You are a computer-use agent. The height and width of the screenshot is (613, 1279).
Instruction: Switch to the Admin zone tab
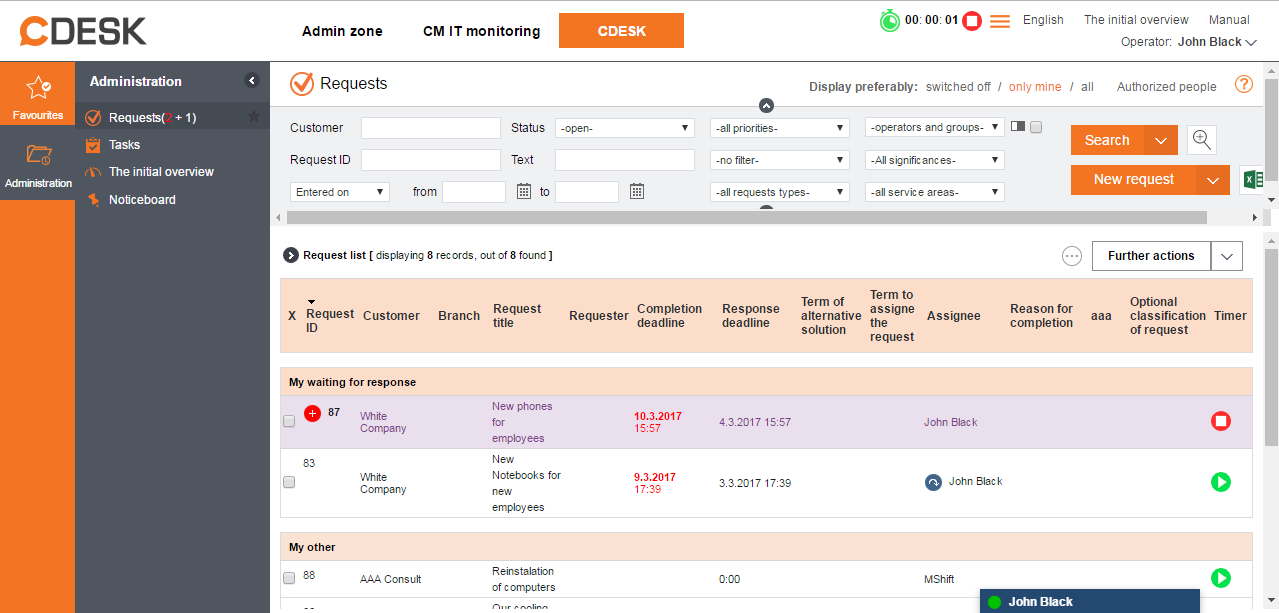click(x=342, y=31)
